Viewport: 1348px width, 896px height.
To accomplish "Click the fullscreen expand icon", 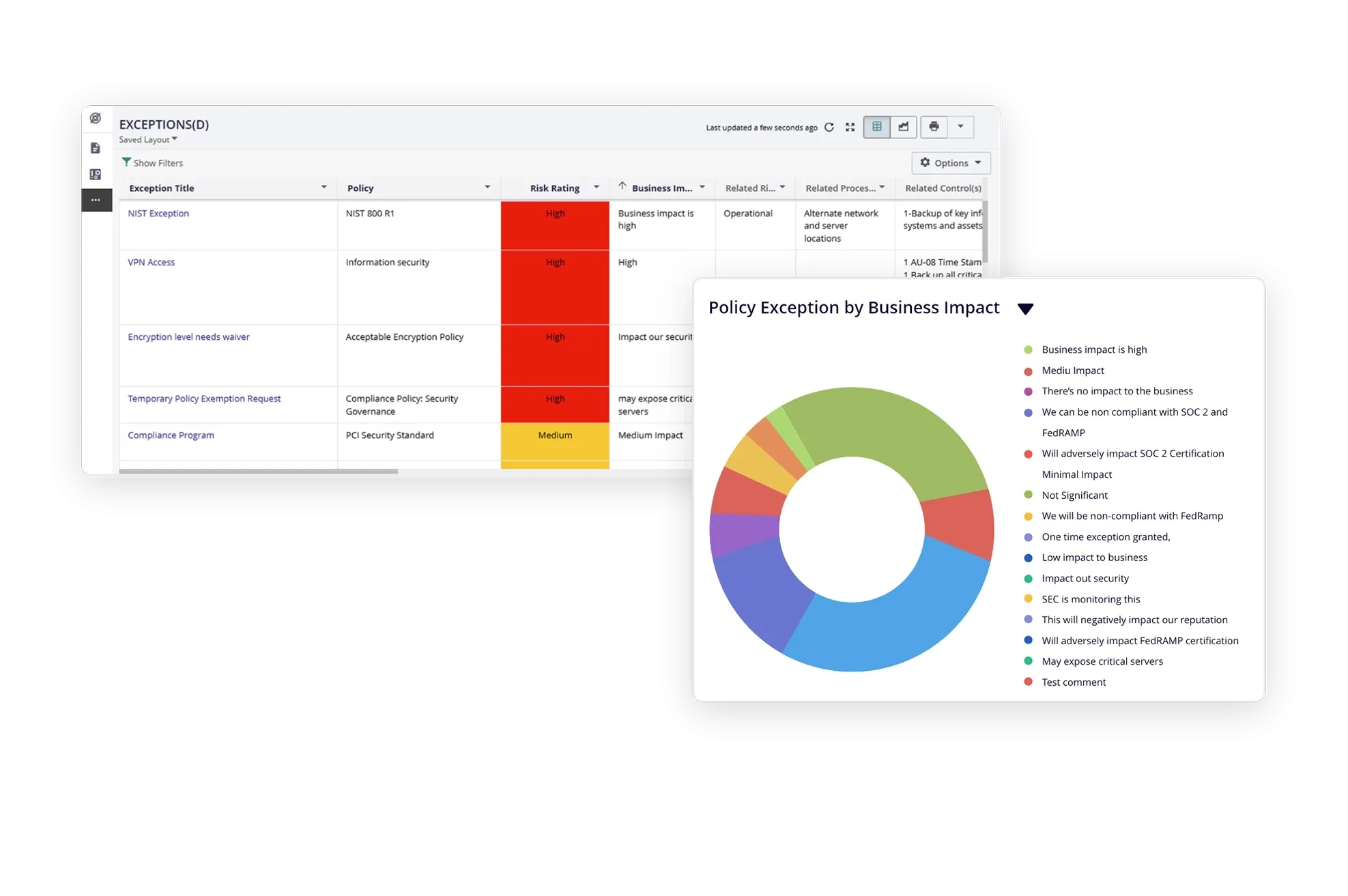I will pos(850,128).
